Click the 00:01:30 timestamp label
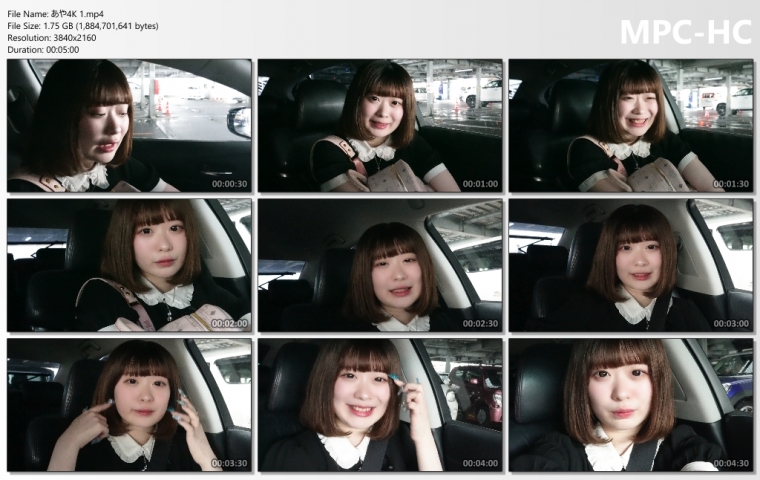This screenshot has width=760, height=480. [731, 184]
